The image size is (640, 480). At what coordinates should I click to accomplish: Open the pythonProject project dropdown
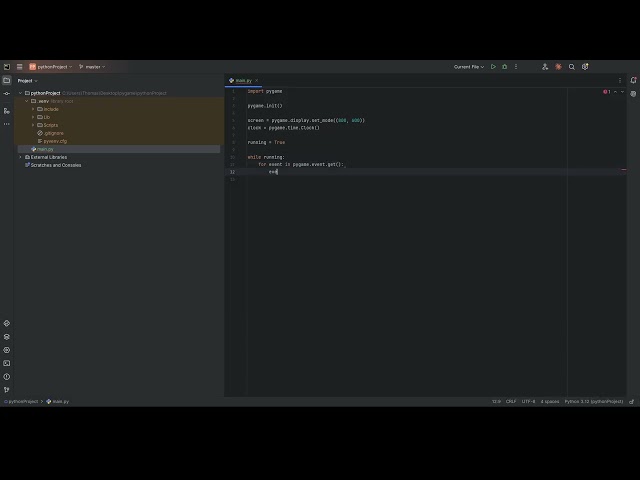51,67
